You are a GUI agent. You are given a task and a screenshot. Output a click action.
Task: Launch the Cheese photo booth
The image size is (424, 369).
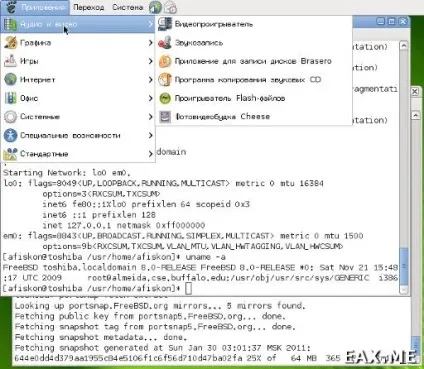click(254, 117)
